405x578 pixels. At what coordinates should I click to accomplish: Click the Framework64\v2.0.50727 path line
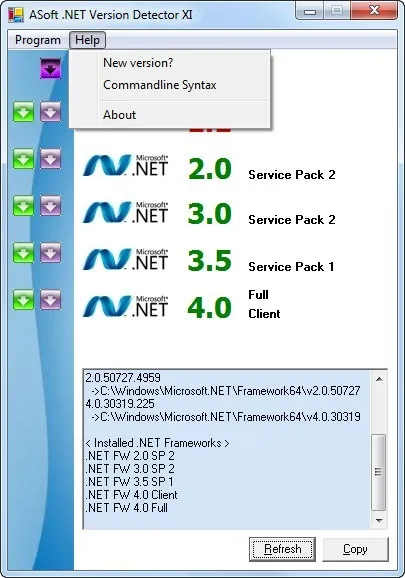click(226, 391)
